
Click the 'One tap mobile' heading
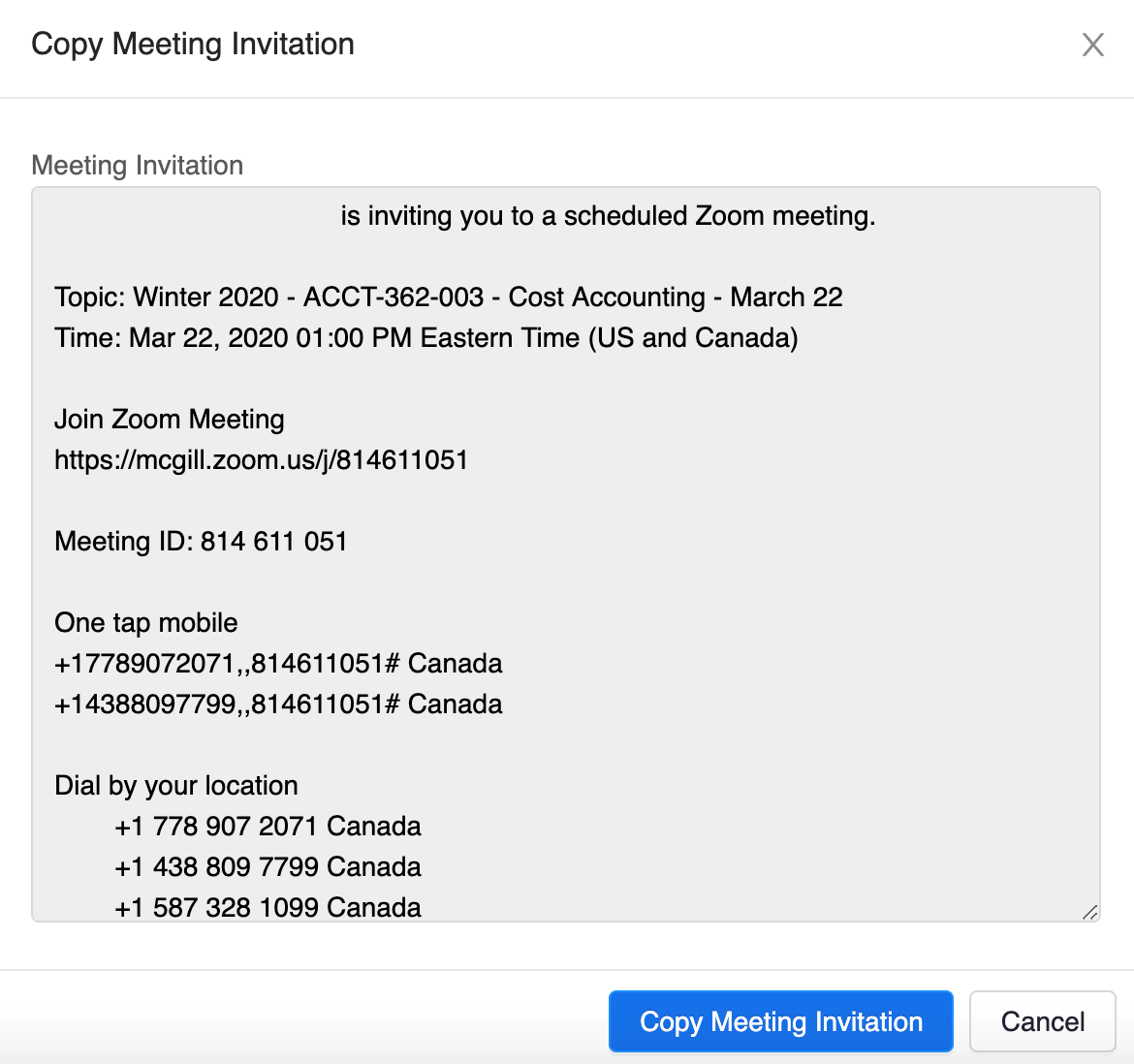point(145,622)
